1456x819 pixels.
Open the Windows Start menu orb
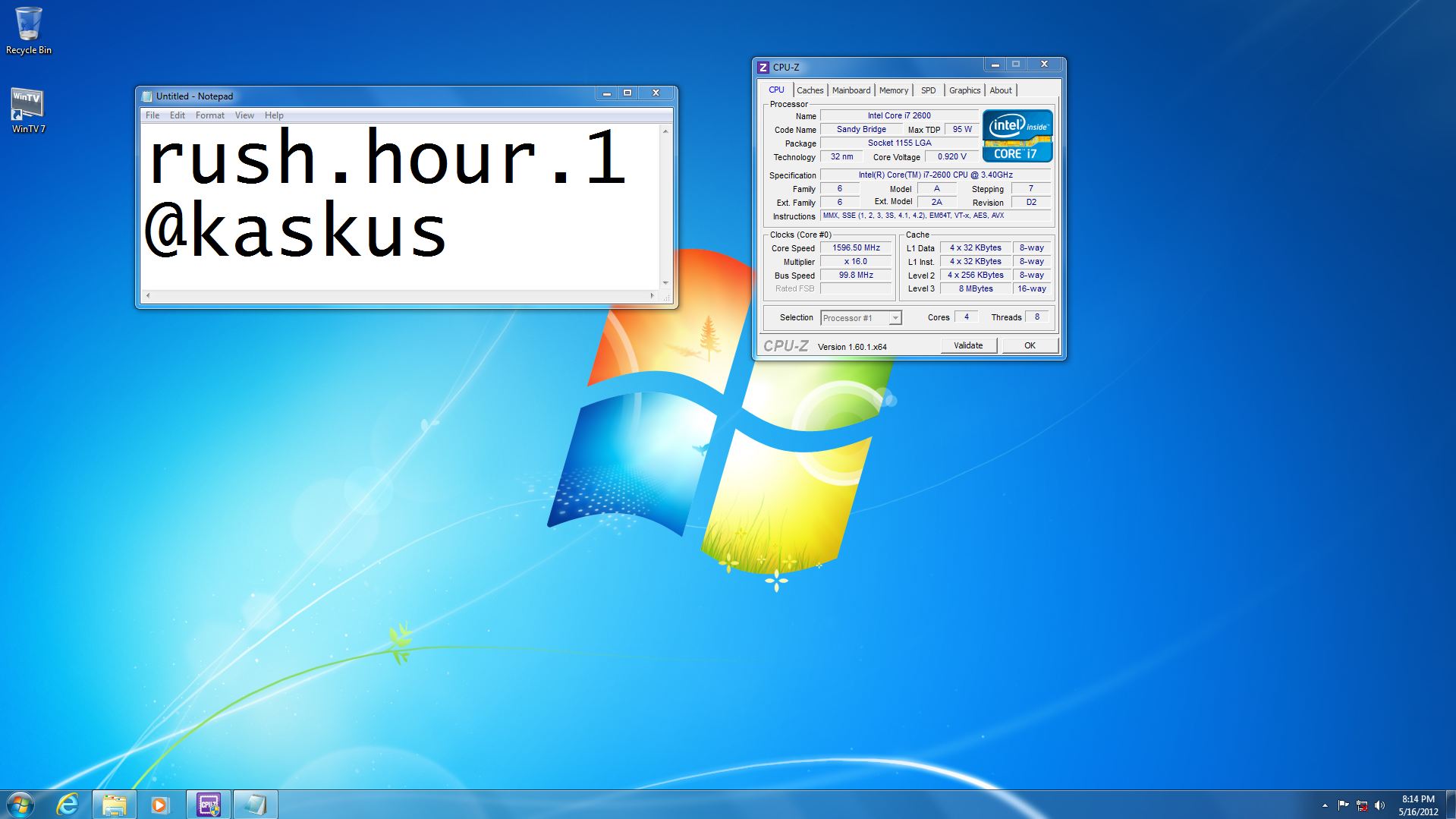[20, 805]
